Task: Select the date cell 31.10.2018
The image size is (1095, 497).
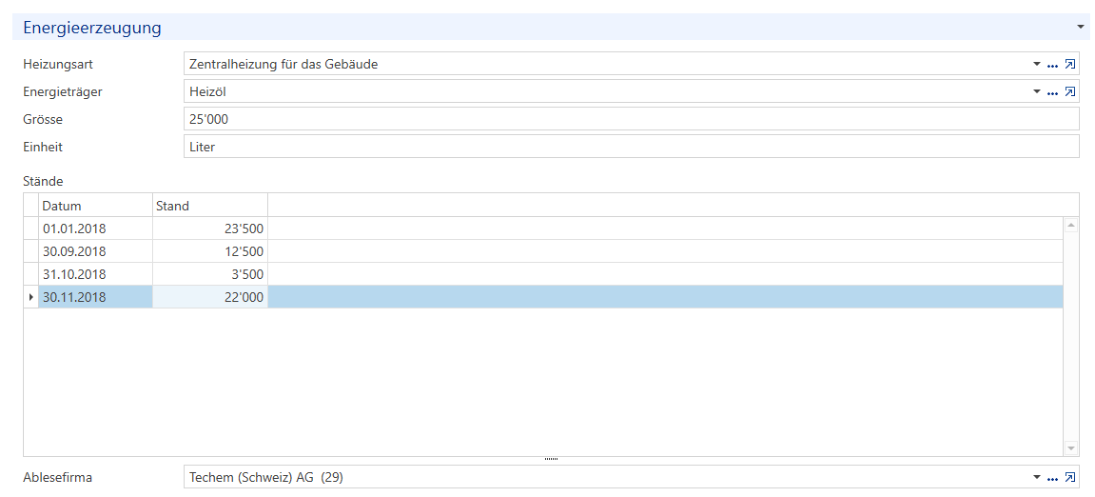Action: pos(96,274)
